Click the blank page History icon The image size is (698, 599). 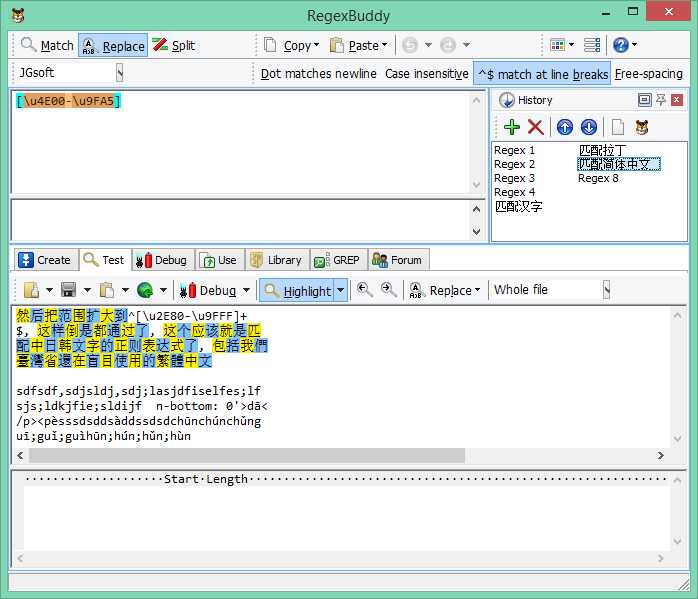[x=617, y=127]
